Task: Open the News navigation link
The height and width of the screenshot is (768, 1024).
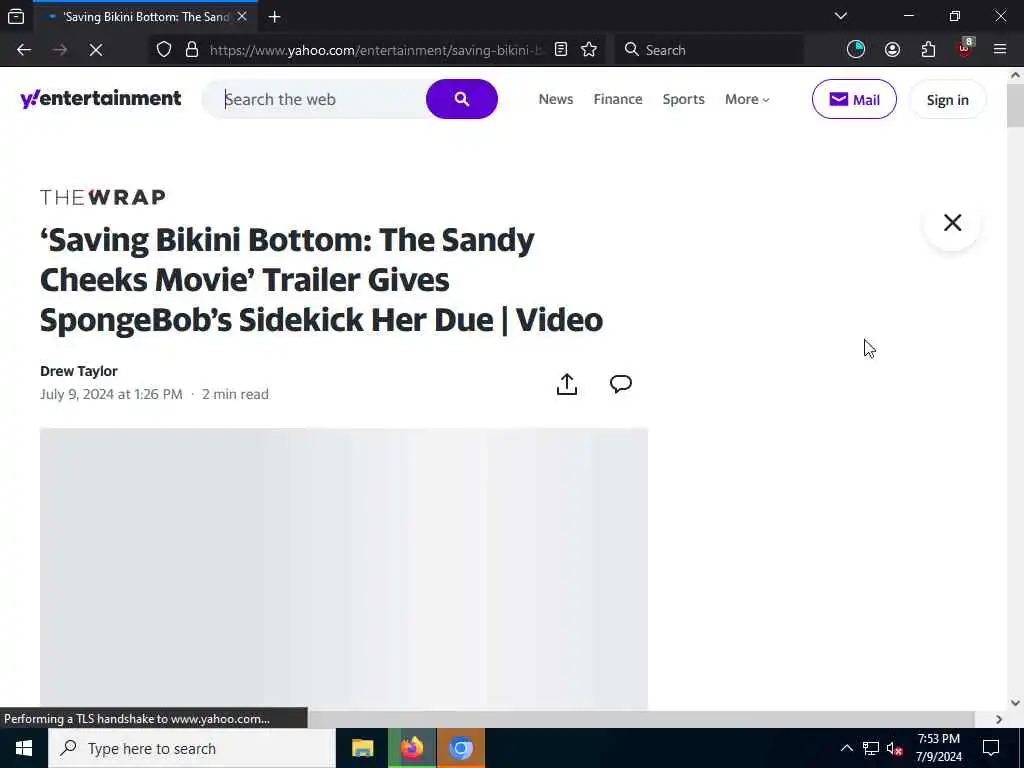Action: 556,99
